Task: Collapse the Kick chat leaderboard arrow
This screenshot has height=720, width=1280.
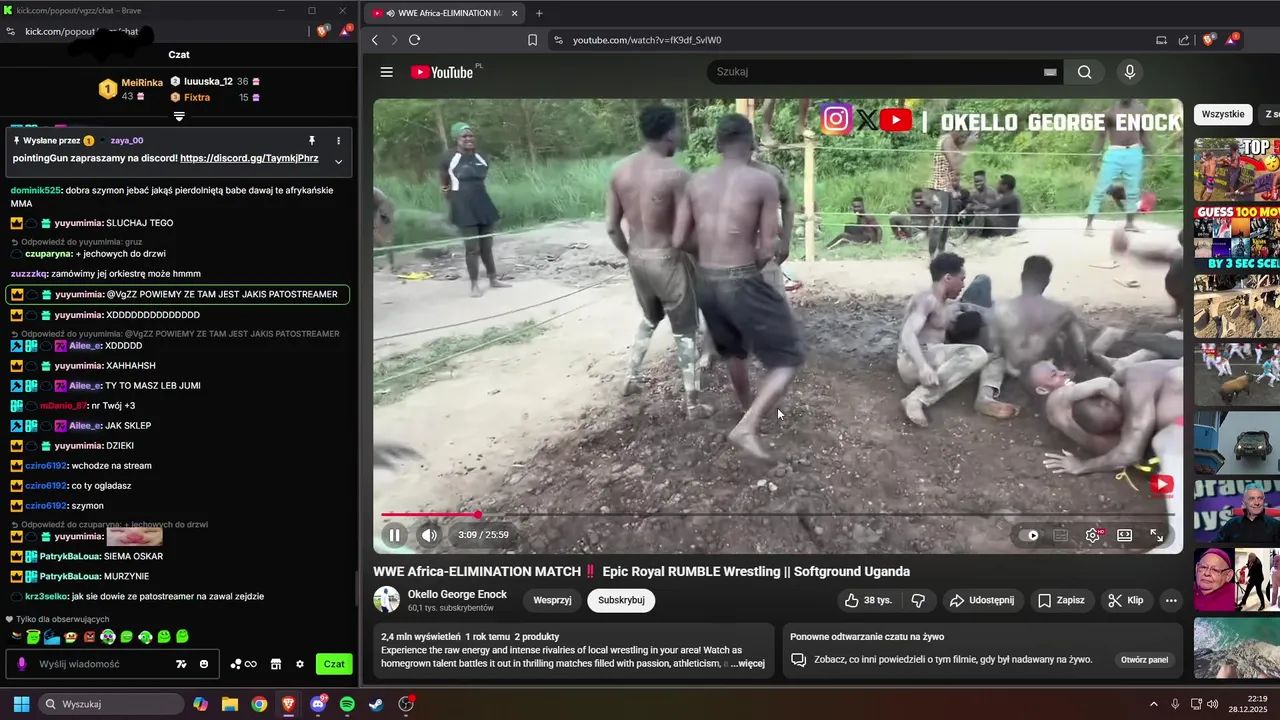Action: (x=179, y=117)
